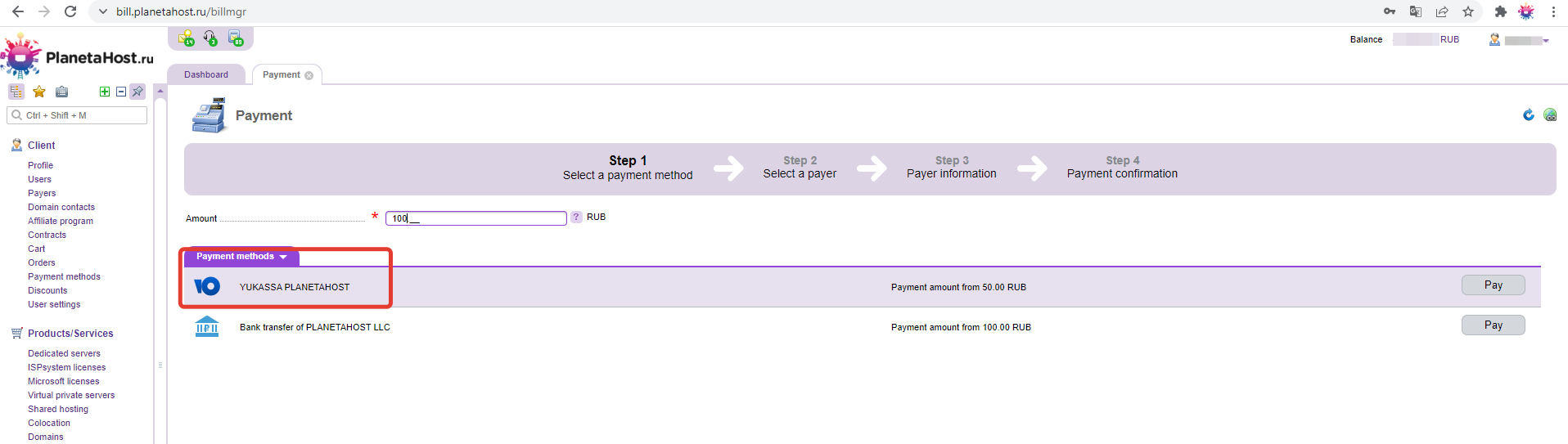
Task: Expand all menu sections with green plus
Action: (x=105, y=92)
